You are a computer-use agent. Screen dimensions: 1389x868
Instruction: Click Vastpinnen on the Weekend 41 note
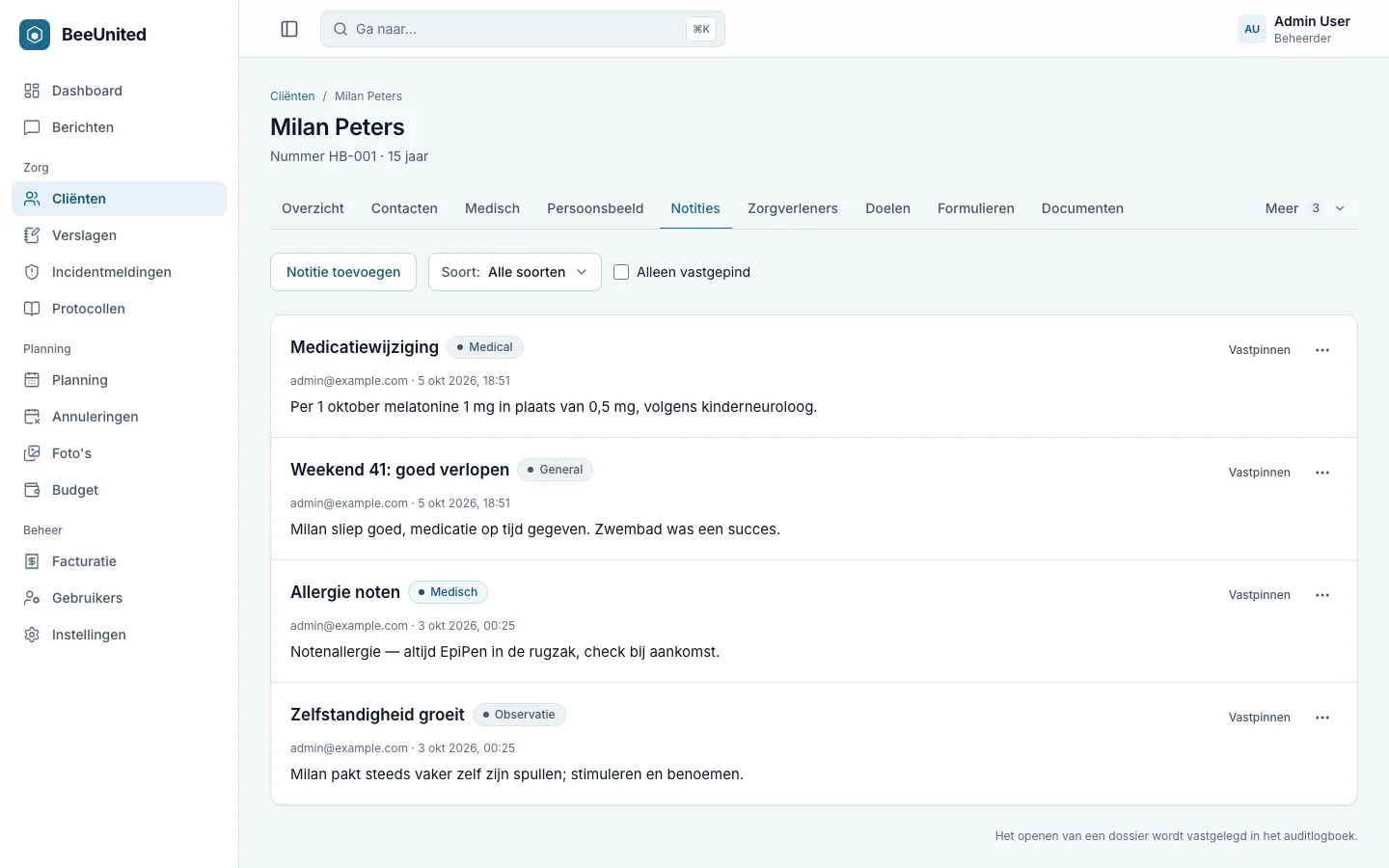(x=1260, y=473)
